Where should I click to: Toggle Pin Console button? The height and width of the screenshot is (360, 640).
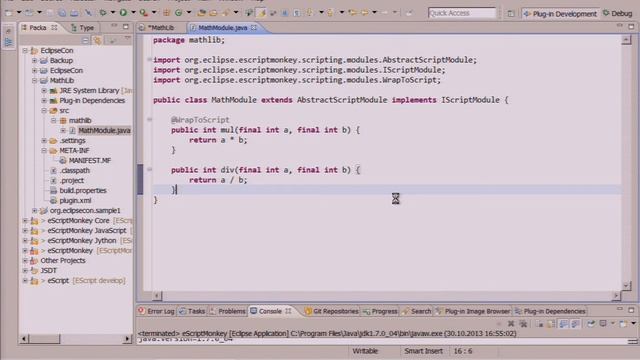[x=591, y=324]
